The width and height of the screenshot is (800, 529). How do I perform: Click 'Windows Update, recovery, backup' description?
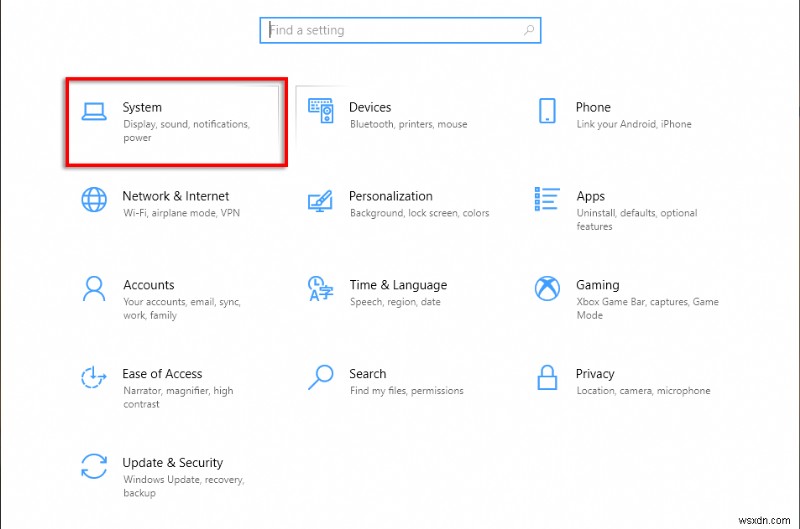tap(184, 486)
